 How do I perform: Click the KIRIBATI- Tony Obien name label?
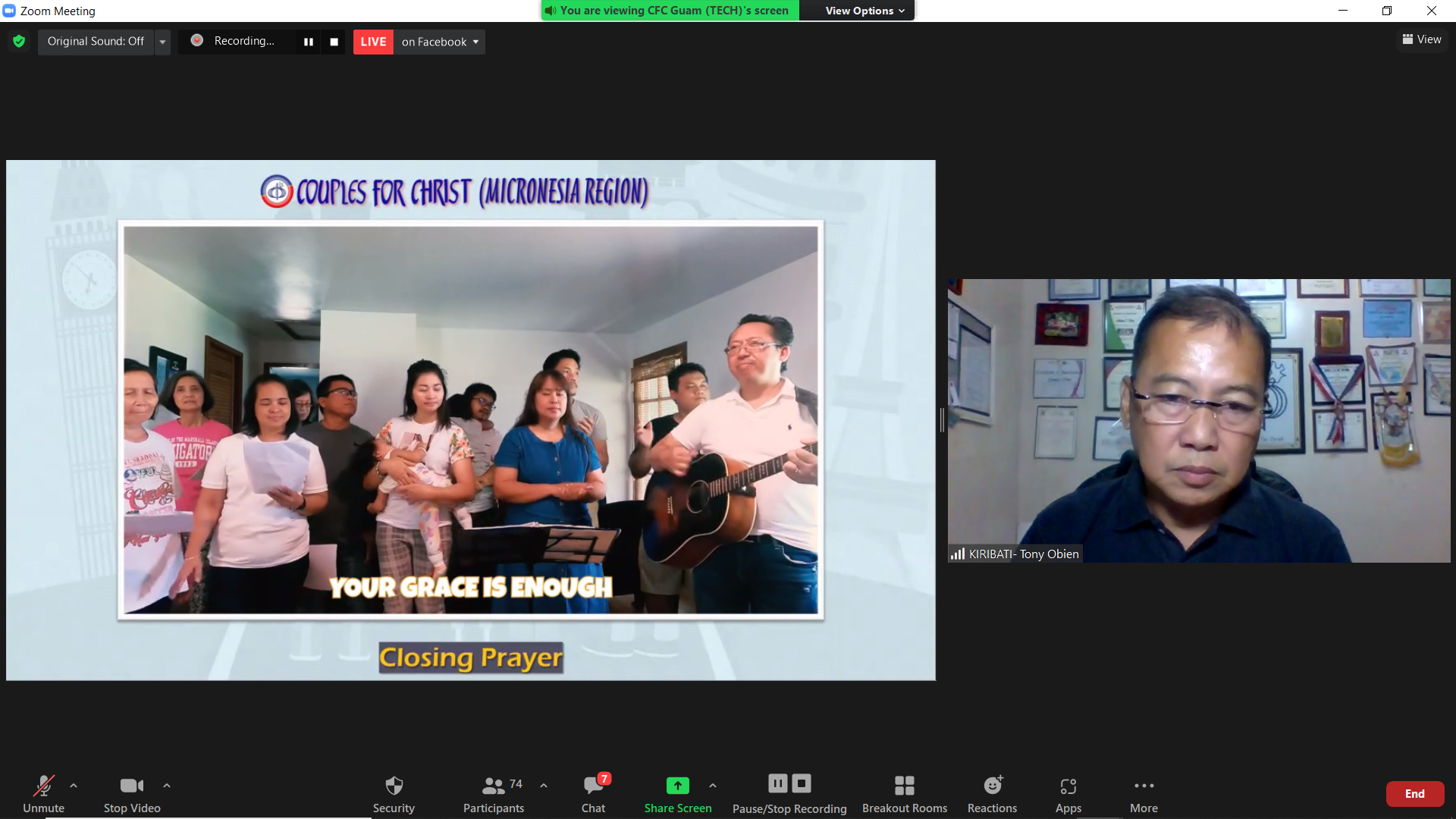coord(1024,554)
